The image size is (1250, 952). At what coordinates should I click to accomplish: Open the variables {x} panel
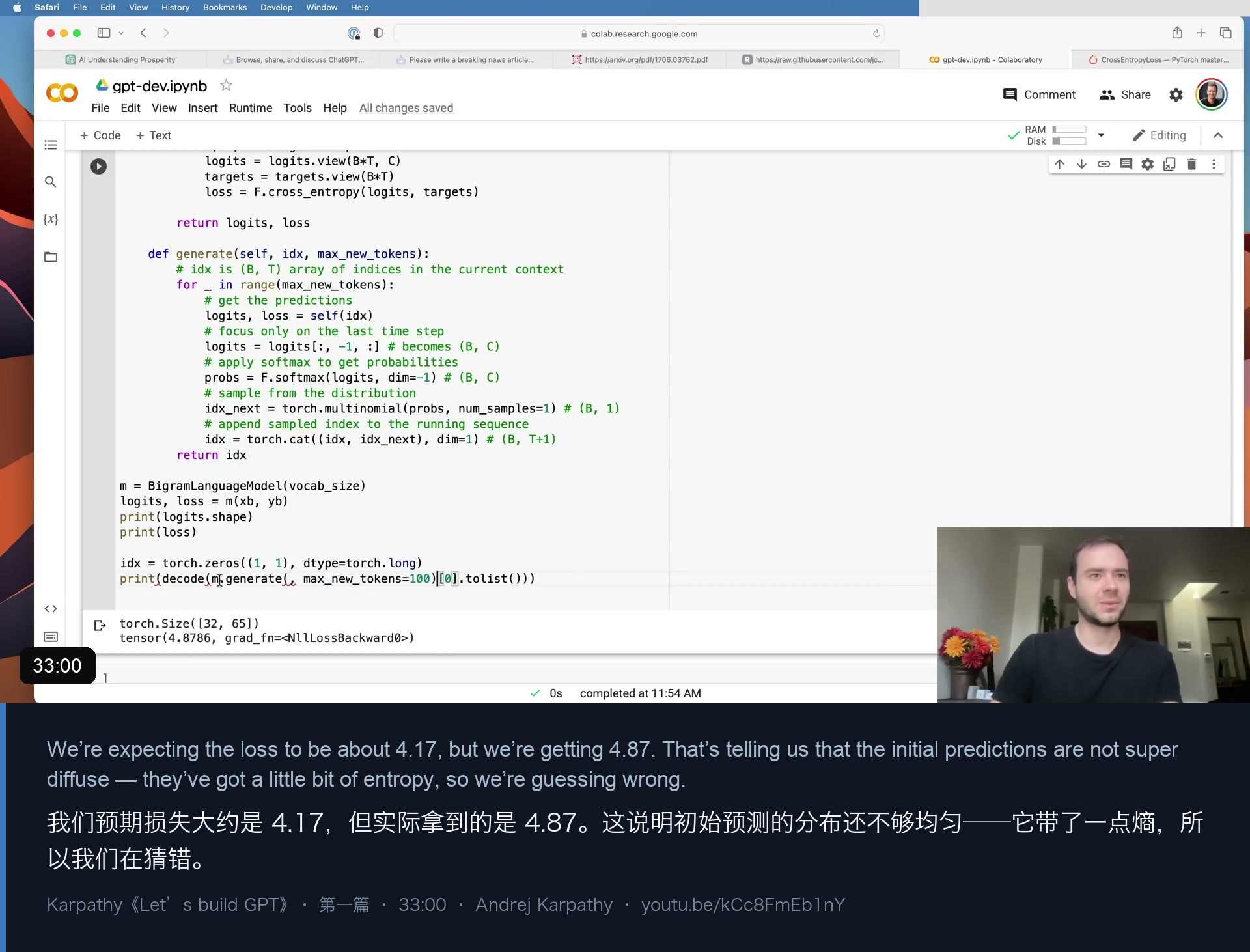pos(51,219)
